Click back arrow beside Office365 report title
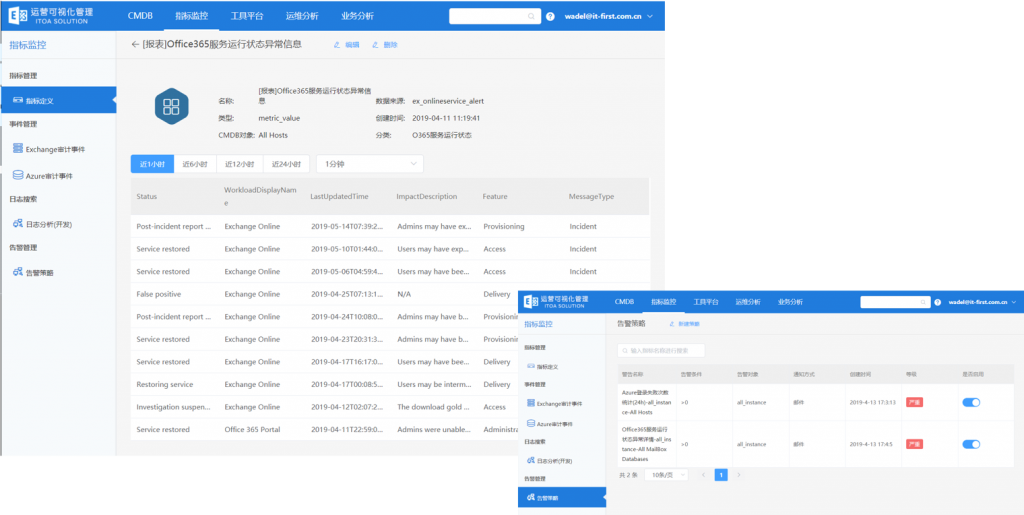The width and height of the screenshot is (1024, 515). point(135,44)
